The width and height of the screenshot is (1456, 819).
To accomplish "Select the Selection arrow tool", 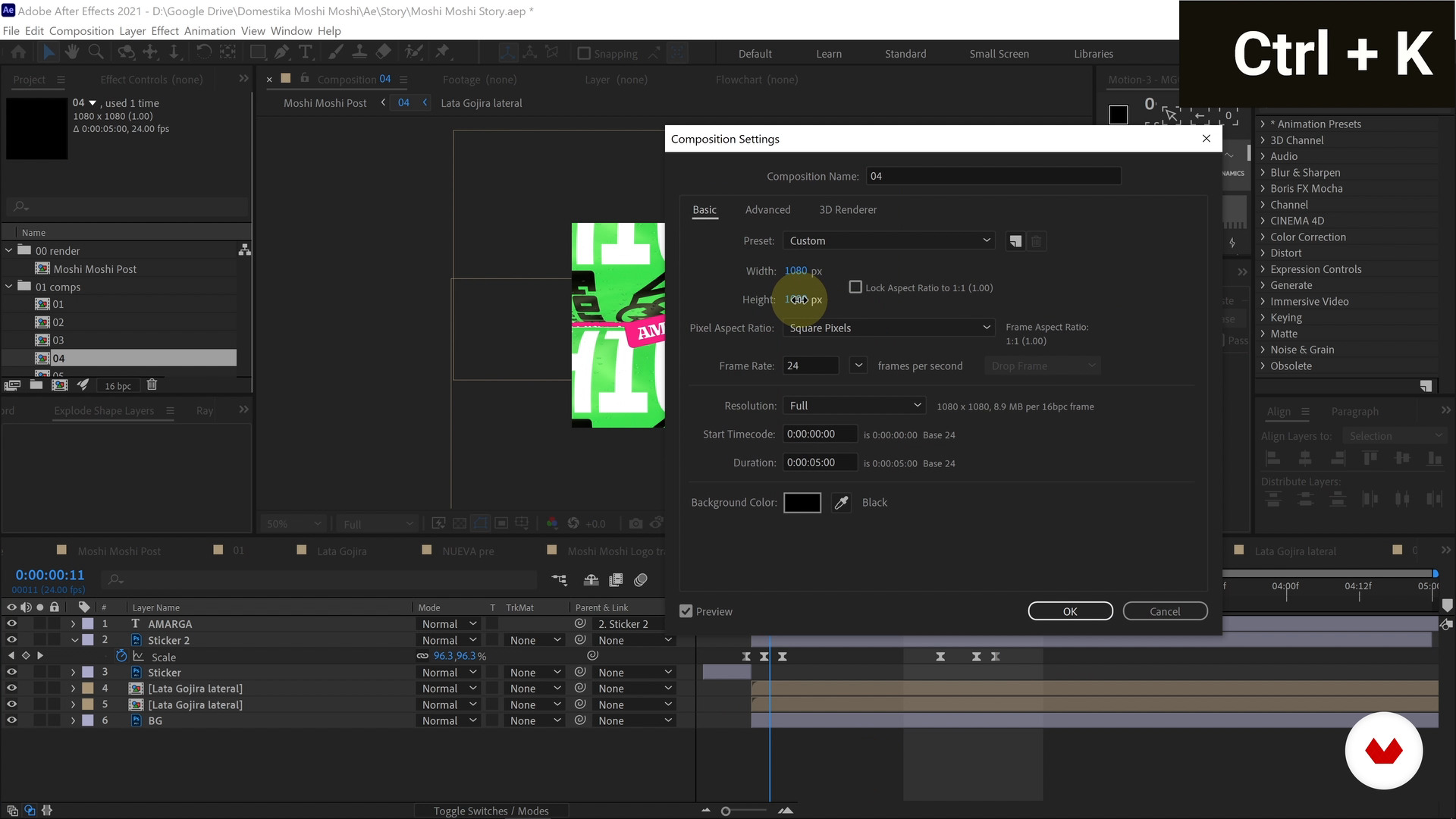I will (x=49, y=52).
